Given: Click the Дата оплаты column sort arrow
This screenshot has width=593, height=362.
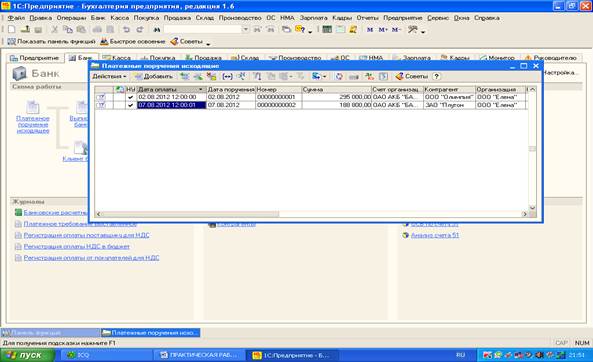Looking at the screenshot, I should 201,90.
